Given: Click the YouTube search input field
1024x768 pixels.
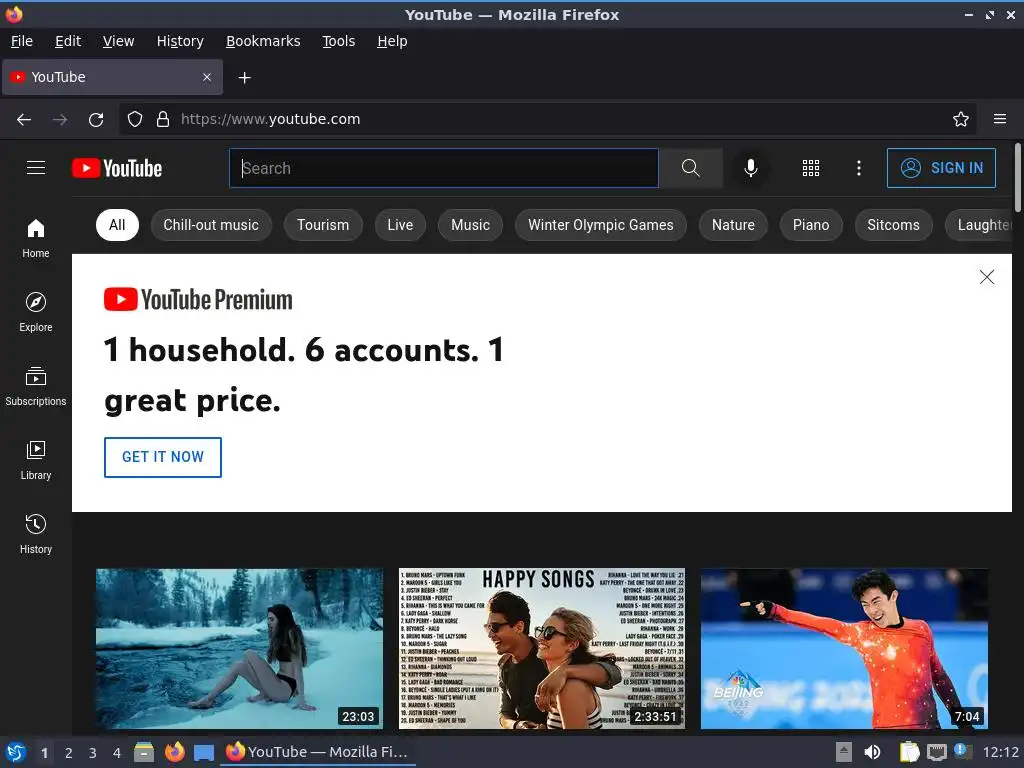Looking at the screenshot, I should [444, 168].
